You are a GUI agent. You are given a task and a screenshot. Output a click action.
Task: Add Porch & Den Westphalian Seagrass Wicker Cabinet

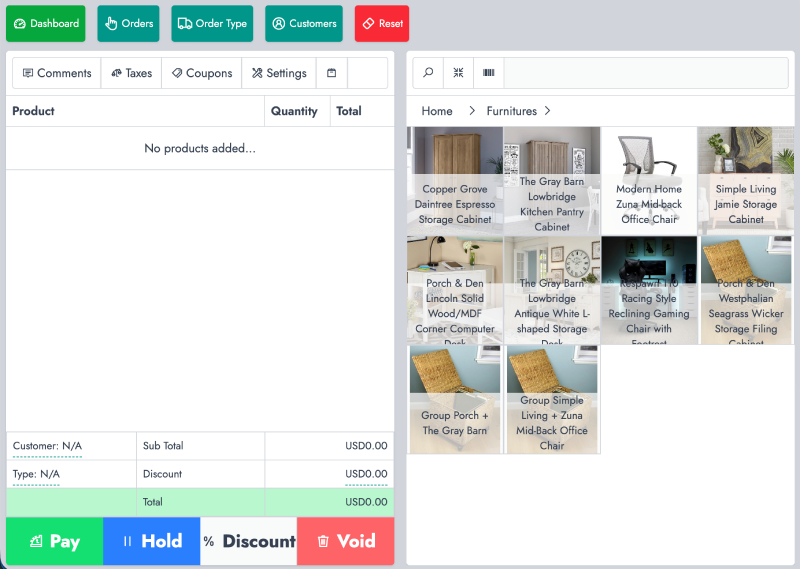click(x=746, y=290)
